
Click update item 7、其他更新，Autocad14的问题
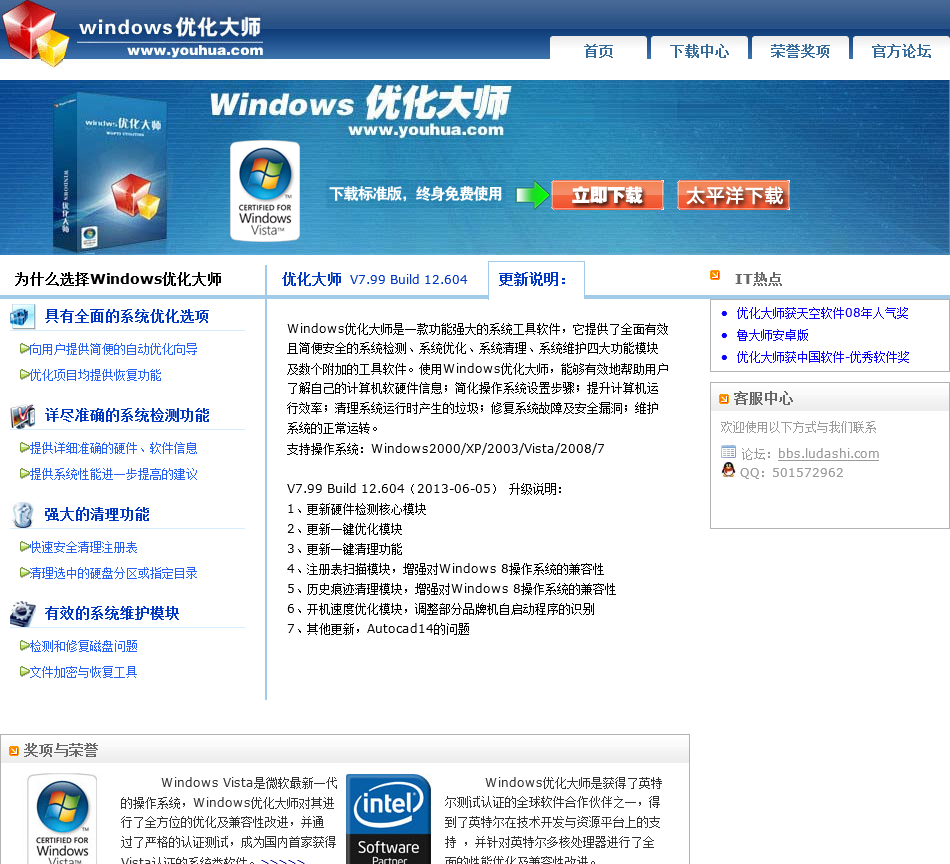378,629
